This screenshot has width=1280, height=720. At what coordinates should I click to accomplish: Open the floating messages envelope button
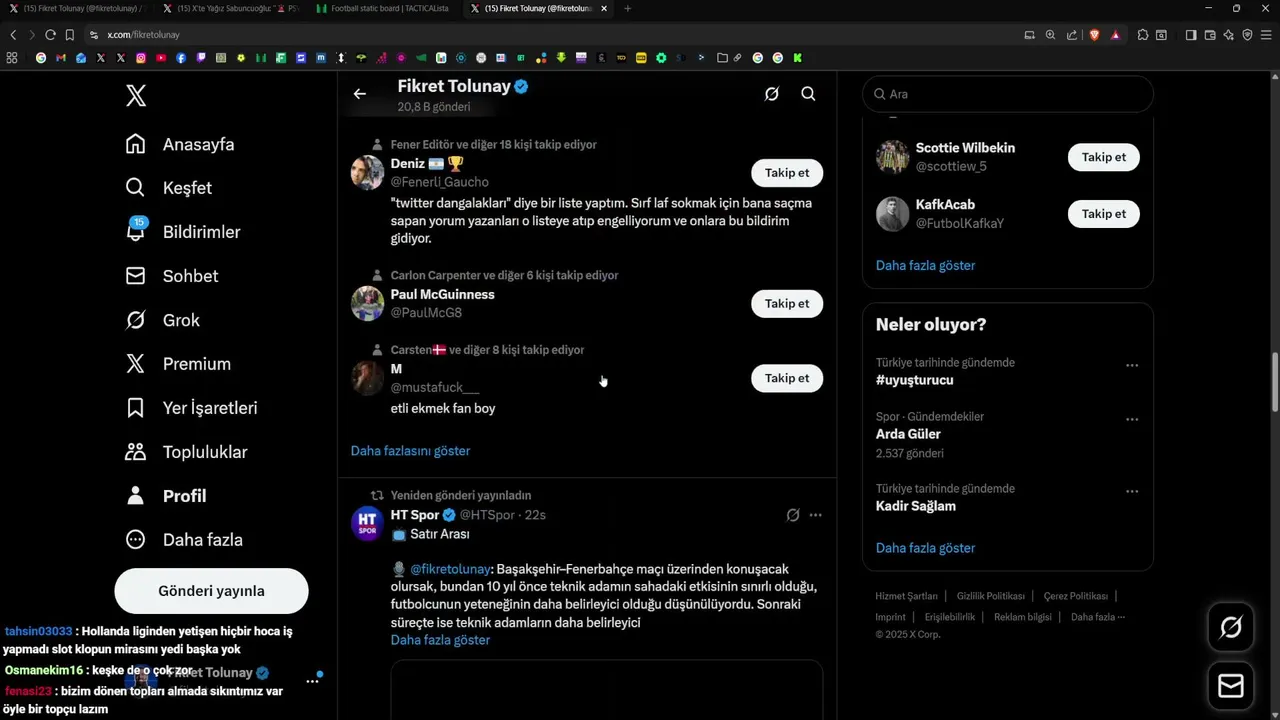[1231, 686]
